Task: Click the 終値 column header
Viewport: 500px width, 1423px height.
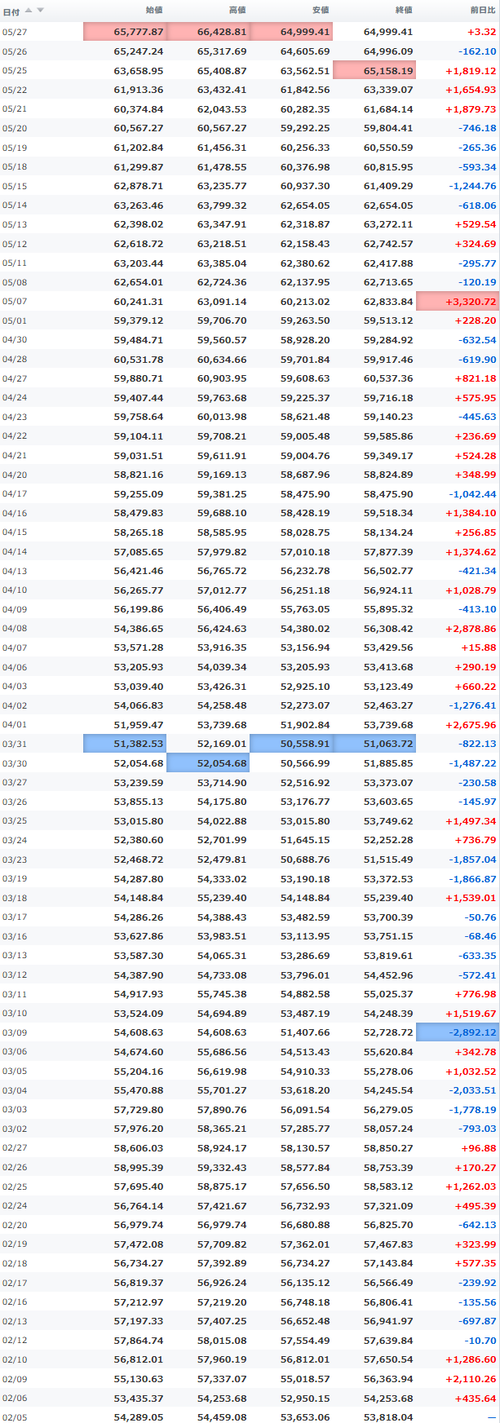Action: click(403, 11)
